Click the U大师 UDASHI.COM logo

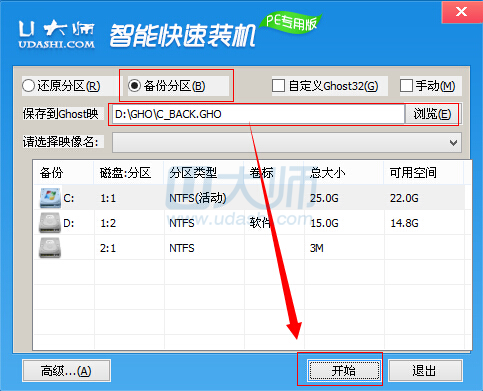point(56,34)
